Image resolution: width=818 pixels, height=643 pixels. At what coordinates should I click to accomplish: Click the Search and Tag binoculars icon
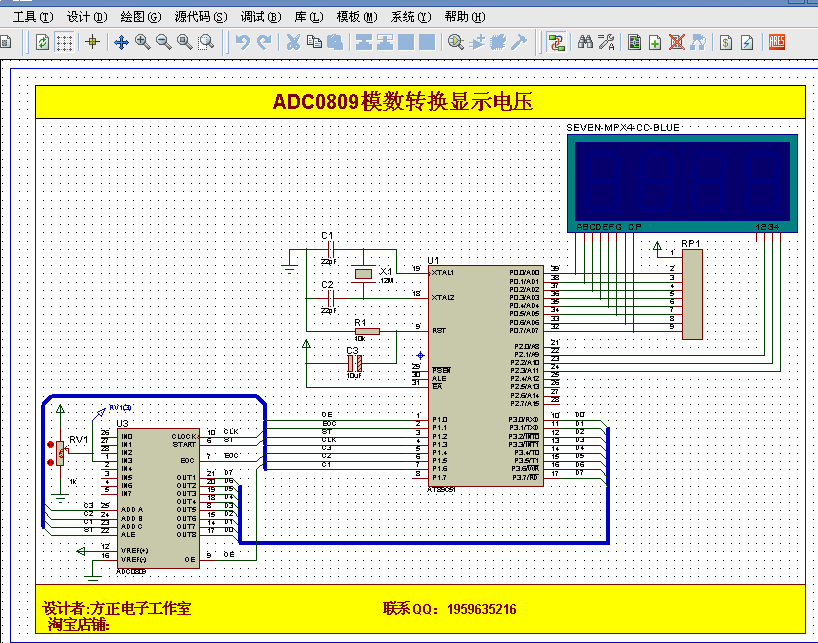pyautogui.click(x=585, y=42)
